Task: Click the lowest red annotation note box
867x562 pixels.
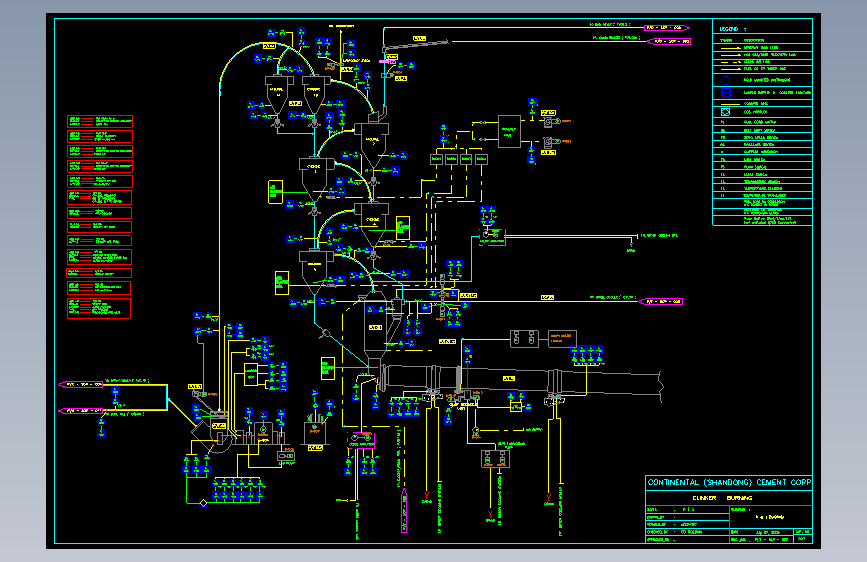Action: [100, 308]
